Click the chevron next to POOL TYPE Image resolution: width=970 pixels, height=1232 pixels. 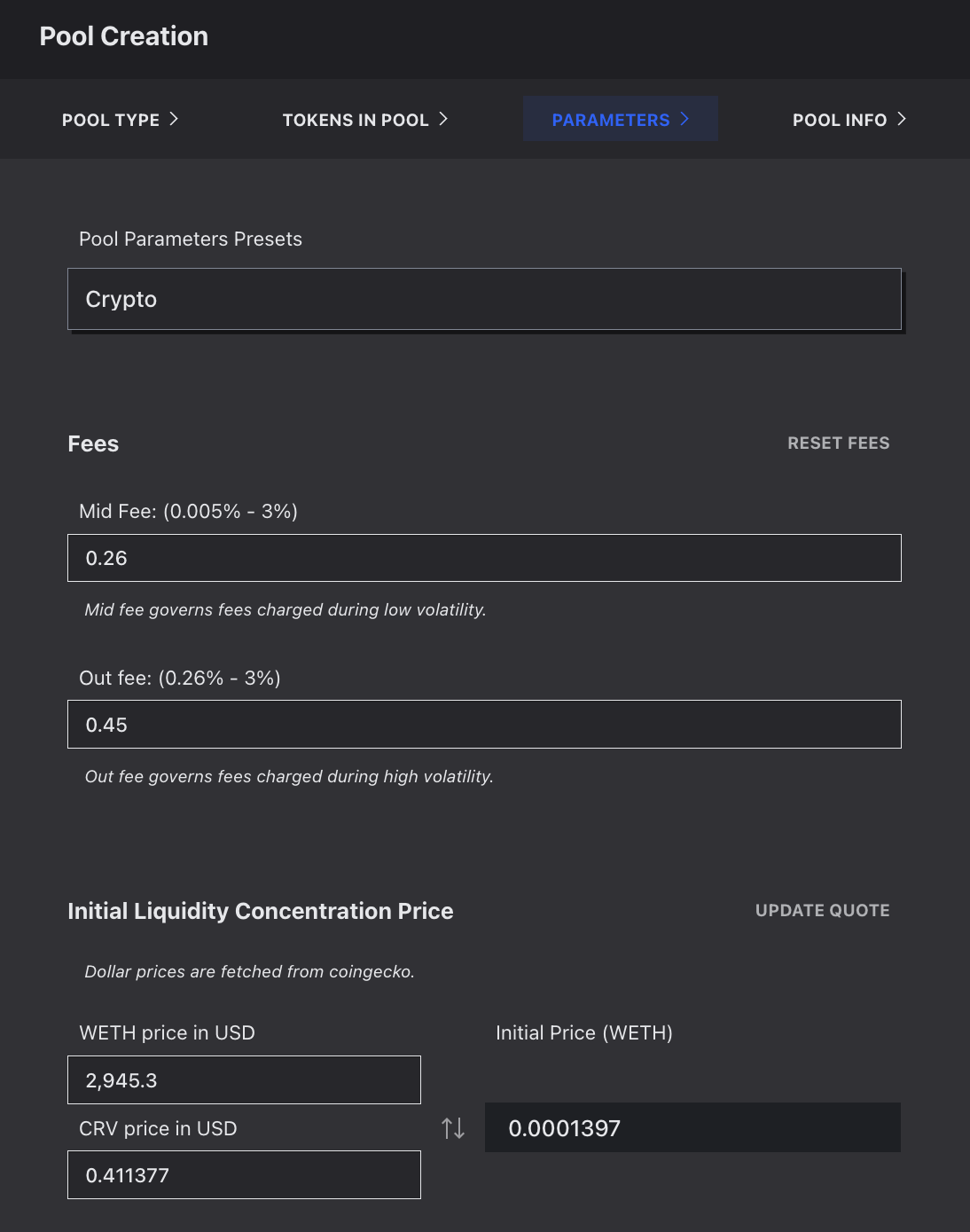[x=174, y=119]
